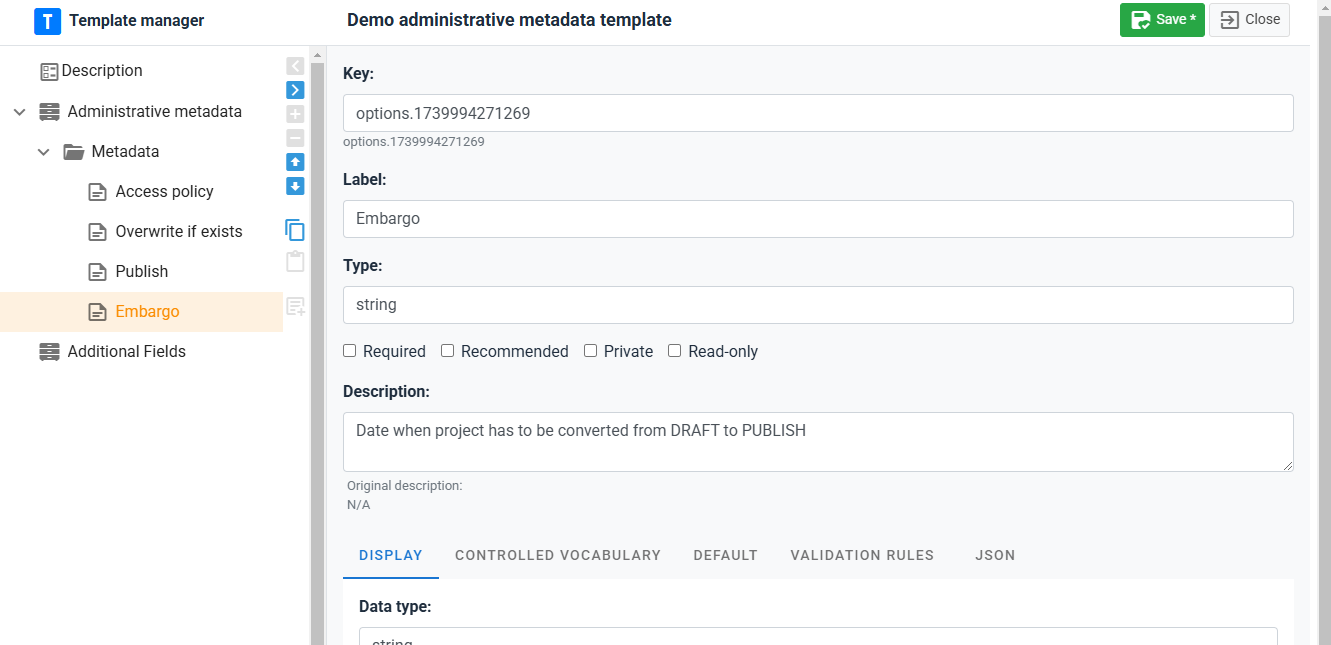Click the add-field icon below the clipboard
Screen dimensions: 1331x645
296,306
